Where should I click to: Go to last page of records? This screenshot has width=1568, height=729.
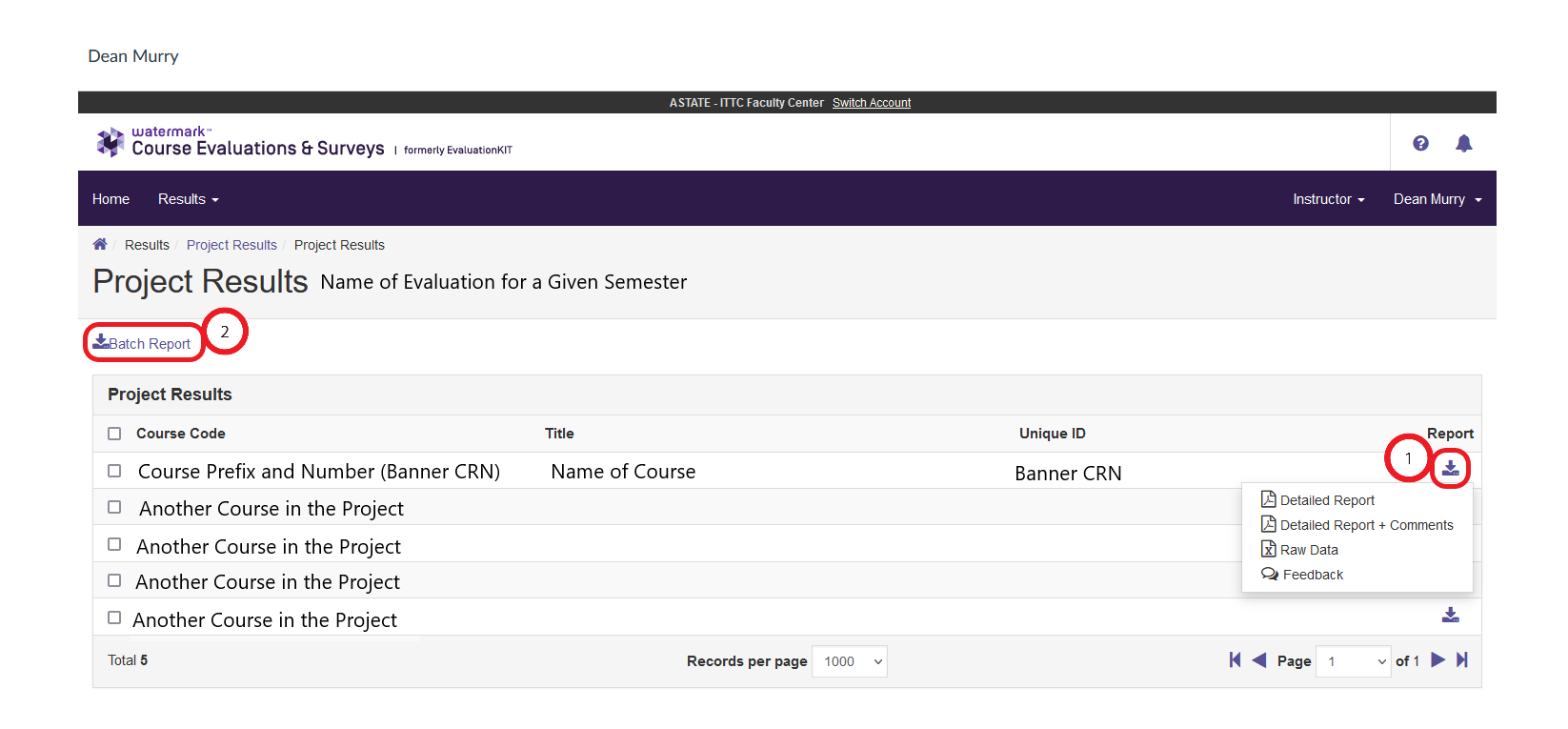click(1462, 659)
